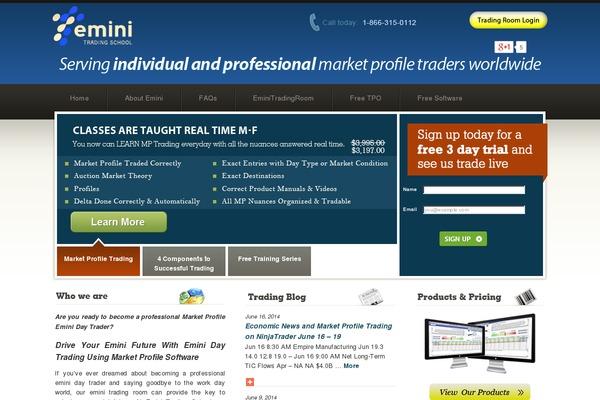Click the Exact Destinations bullet
Screen dimensions: 600x400
click(253, 176)
